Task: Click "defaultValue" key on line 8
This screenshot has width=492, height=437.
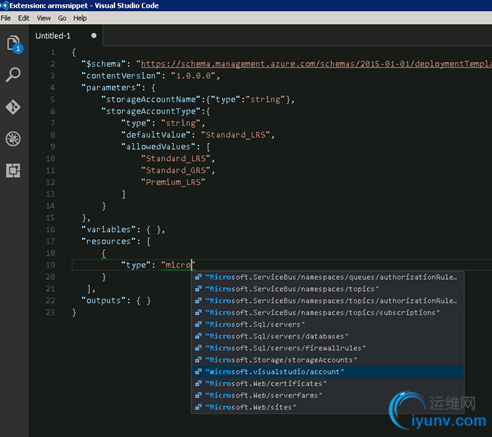Action: point(156,135)
